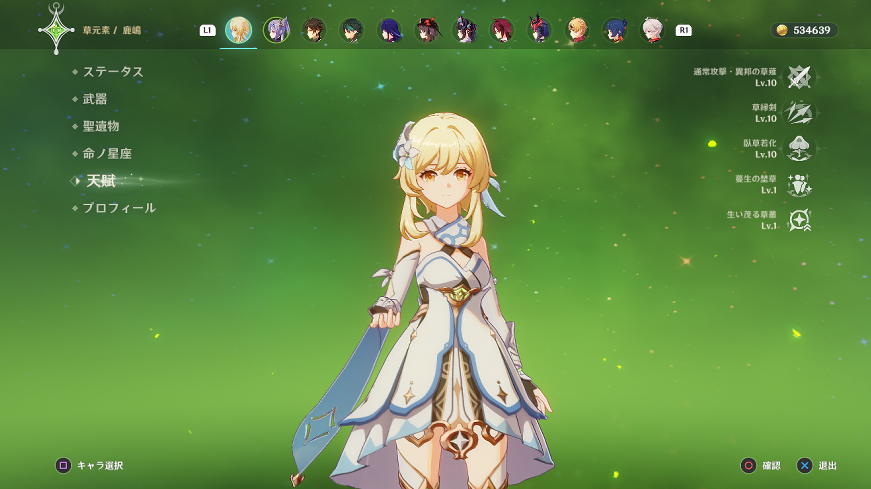Image resolution: width=871 pixels, height=489 pixels.
Task: Switch to the purple-haired Keqing portrait
Action: (x=276, y=30)
